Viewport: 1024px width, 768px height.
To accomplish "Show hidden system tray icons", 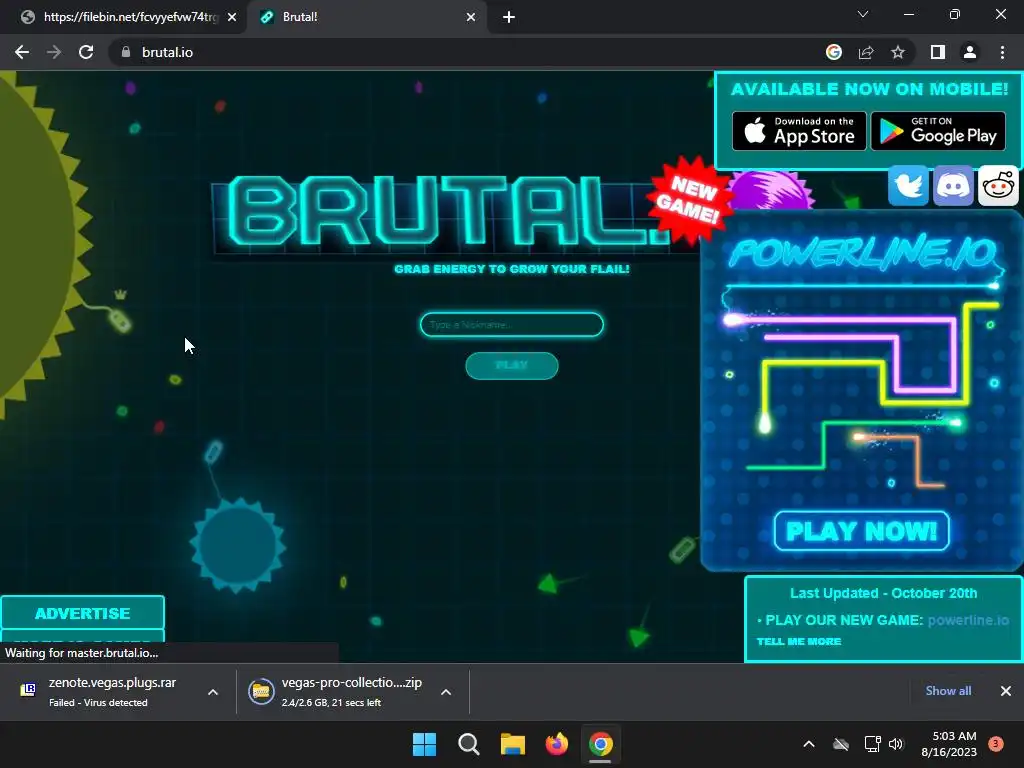I will coord(808,744).
